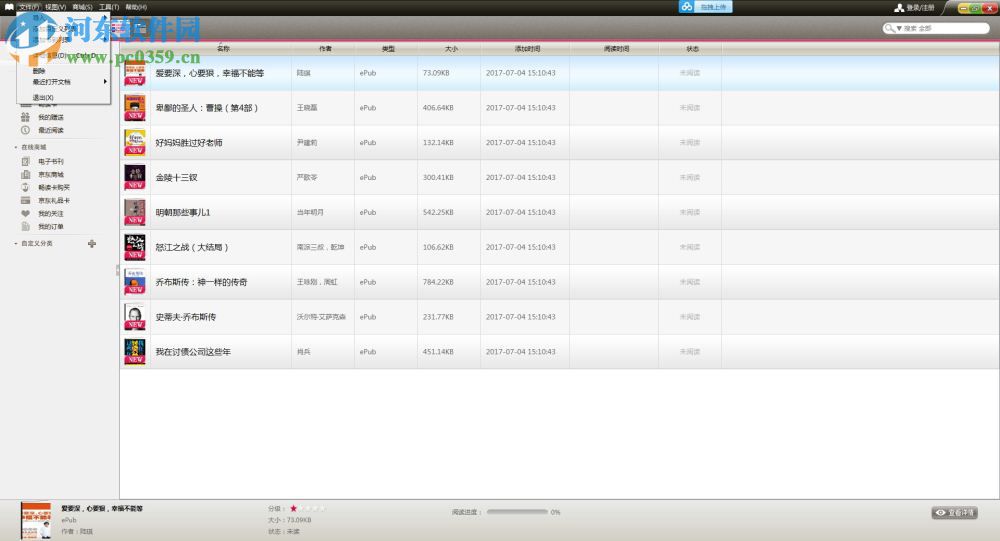Screen dimensions: 1000x541
Task: Focus the 搜索 全部 search field
Action: pos(936,28)
